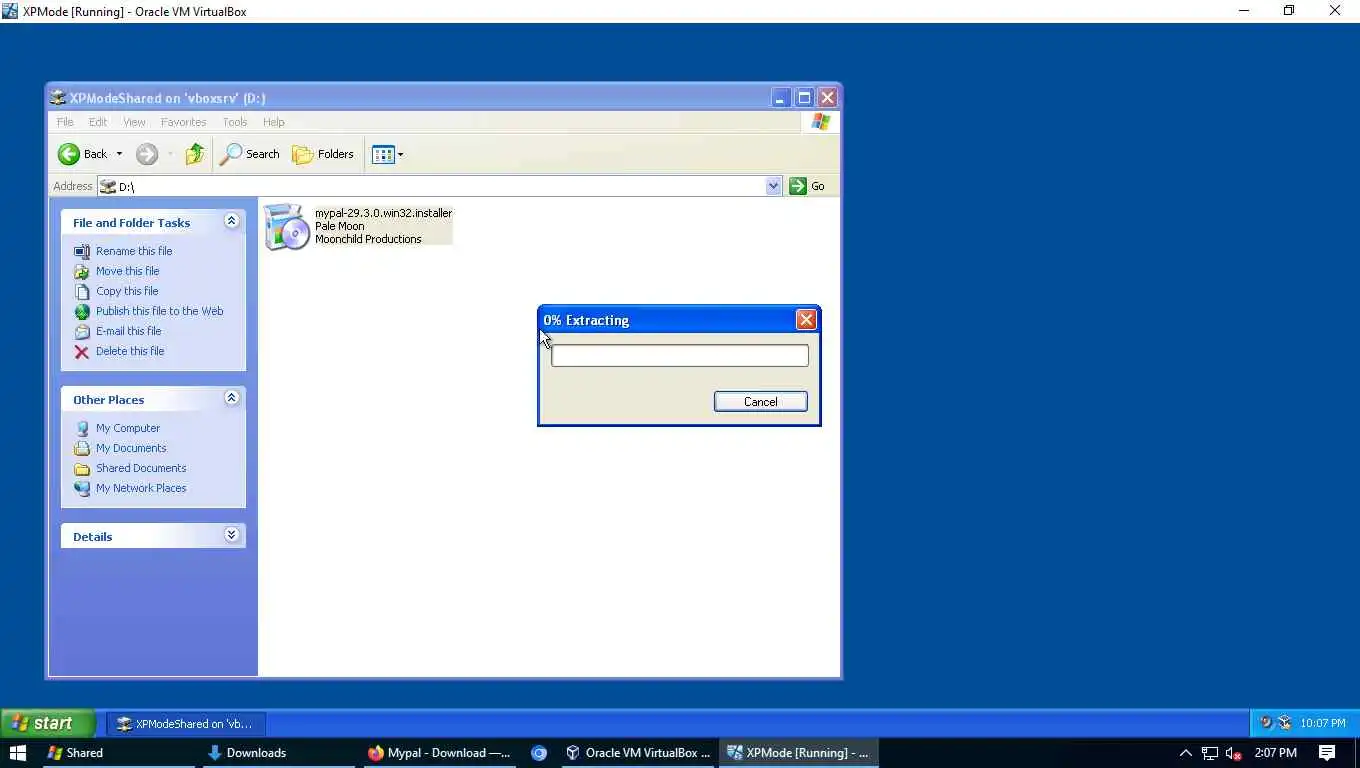Open My Computer link

tap(128, 428)
